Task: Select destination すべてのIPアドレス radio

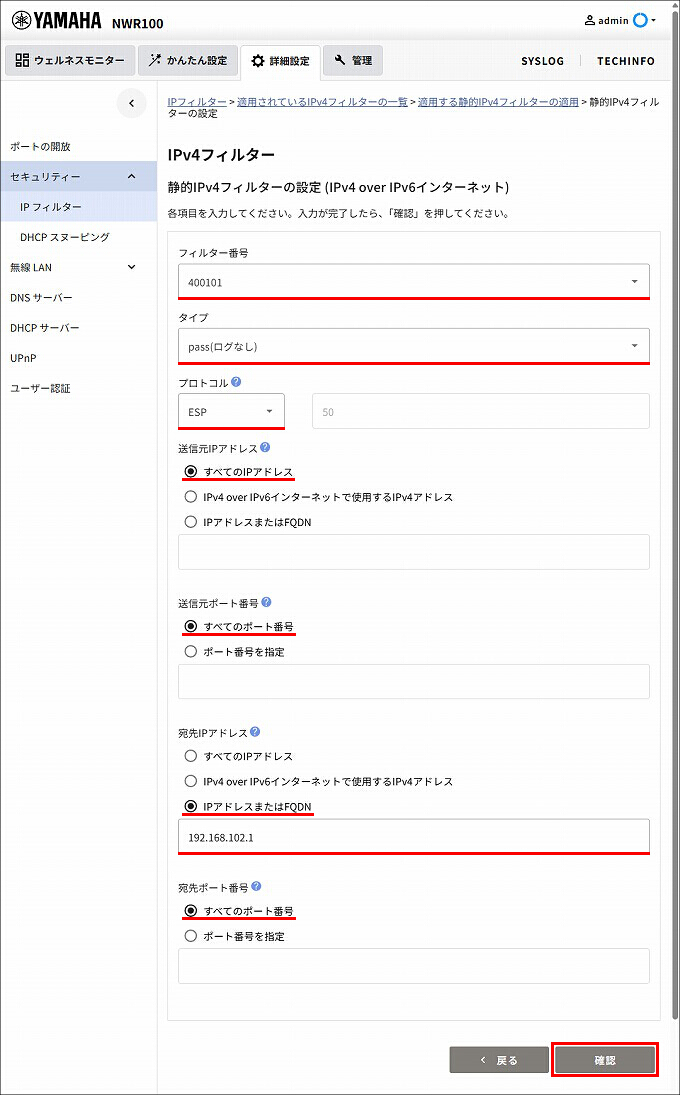Action: 191,756
